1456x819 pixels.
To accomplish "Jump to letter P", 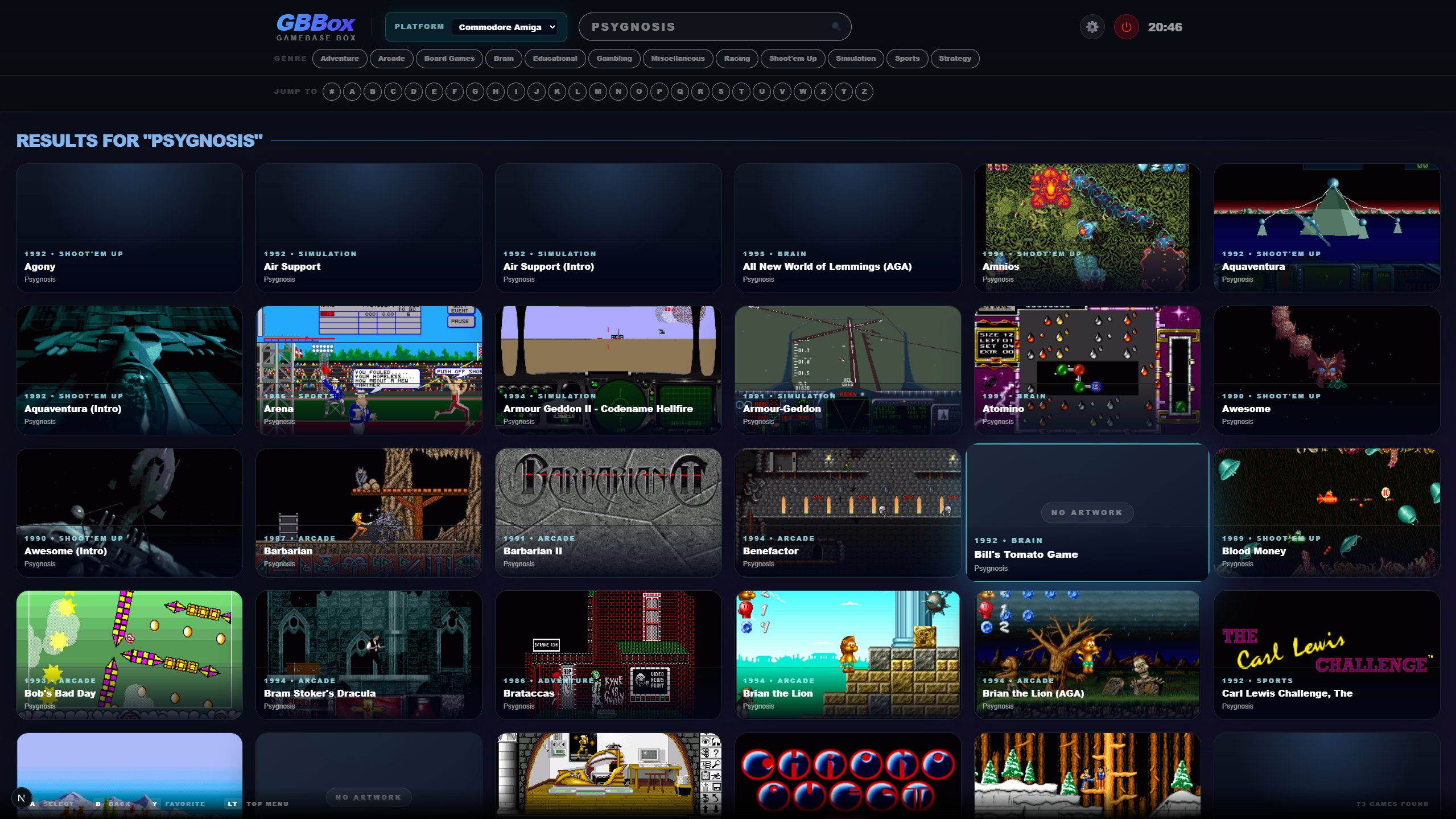I will tap(659, 92).
